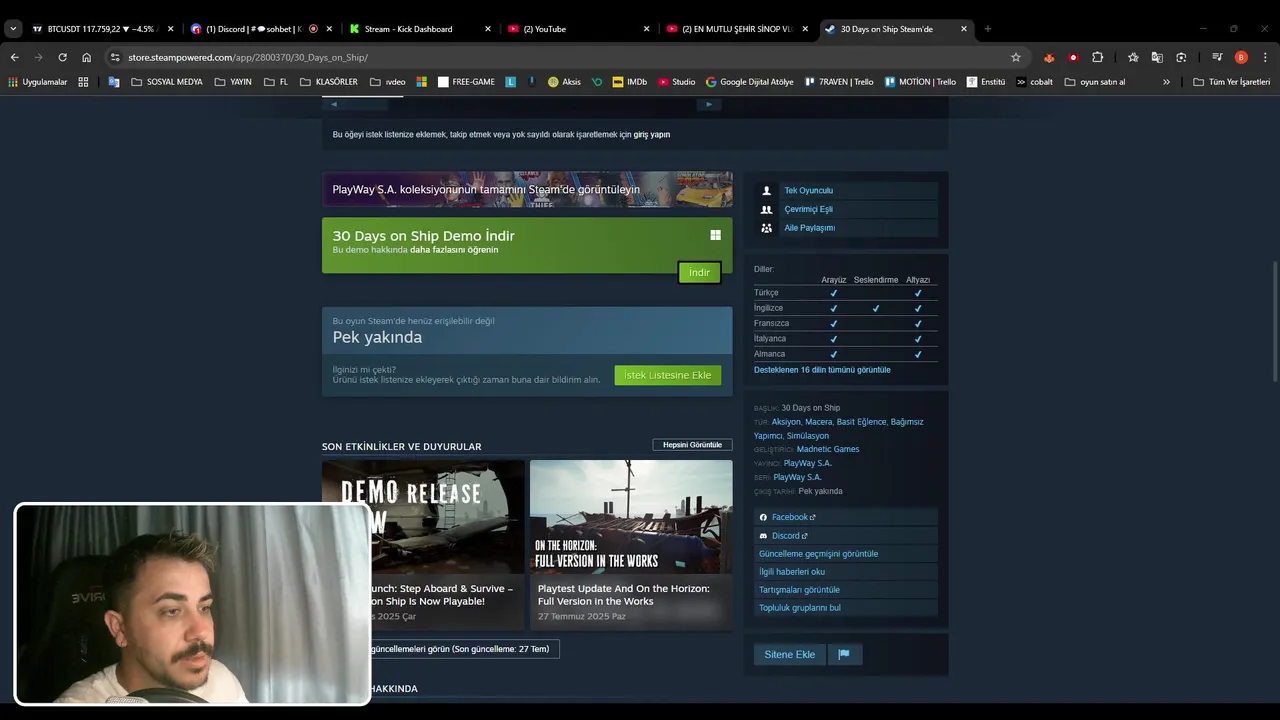Image resolution: width=1280 pixels, height=720 pixels.
Task: Open the SOSYAL MEDYA bookmark folder
Action: (166, 82)
